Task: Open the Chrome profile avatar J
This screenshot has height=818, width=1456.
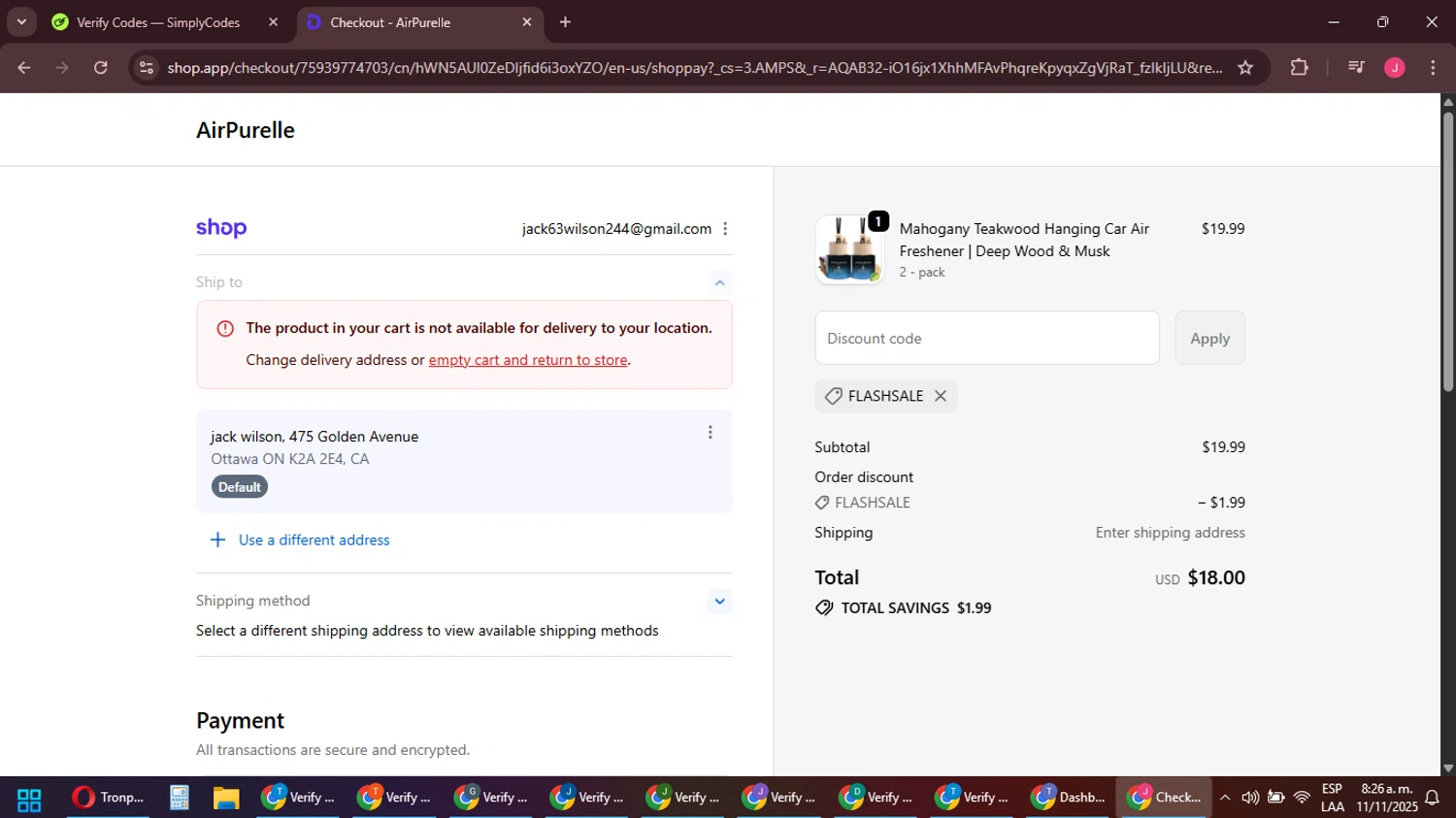Action: (x=1395, y=68)
